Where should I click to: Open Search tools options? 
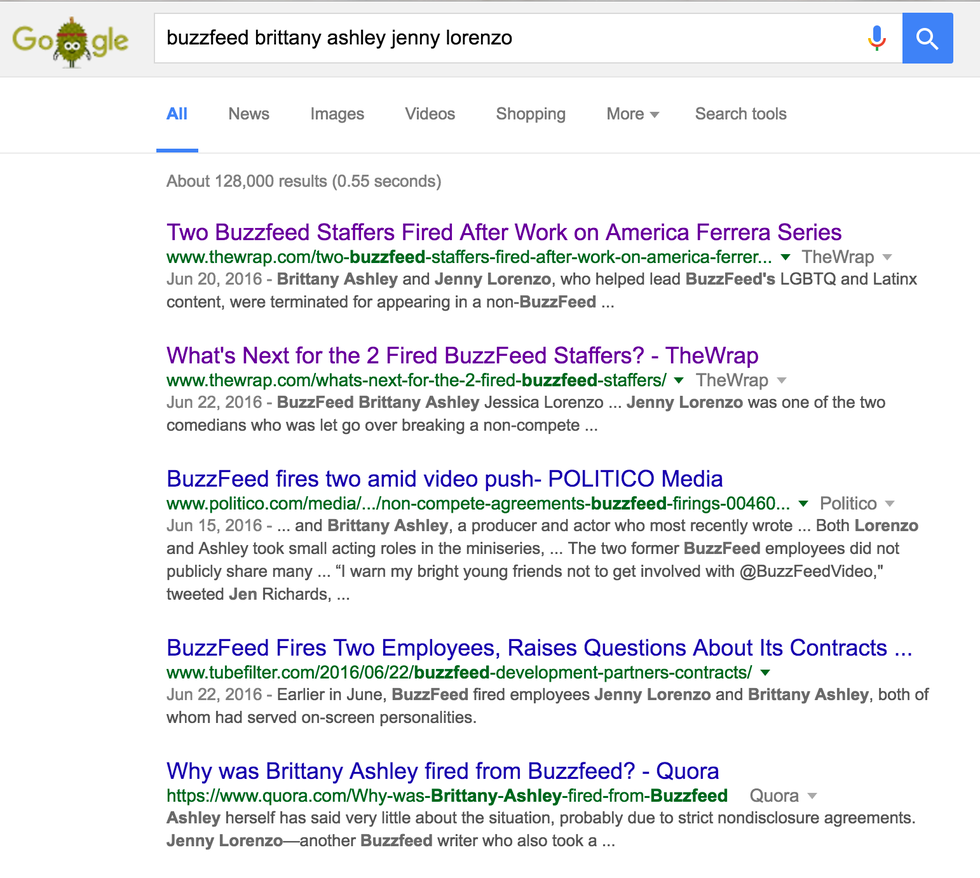click(741, 114)
